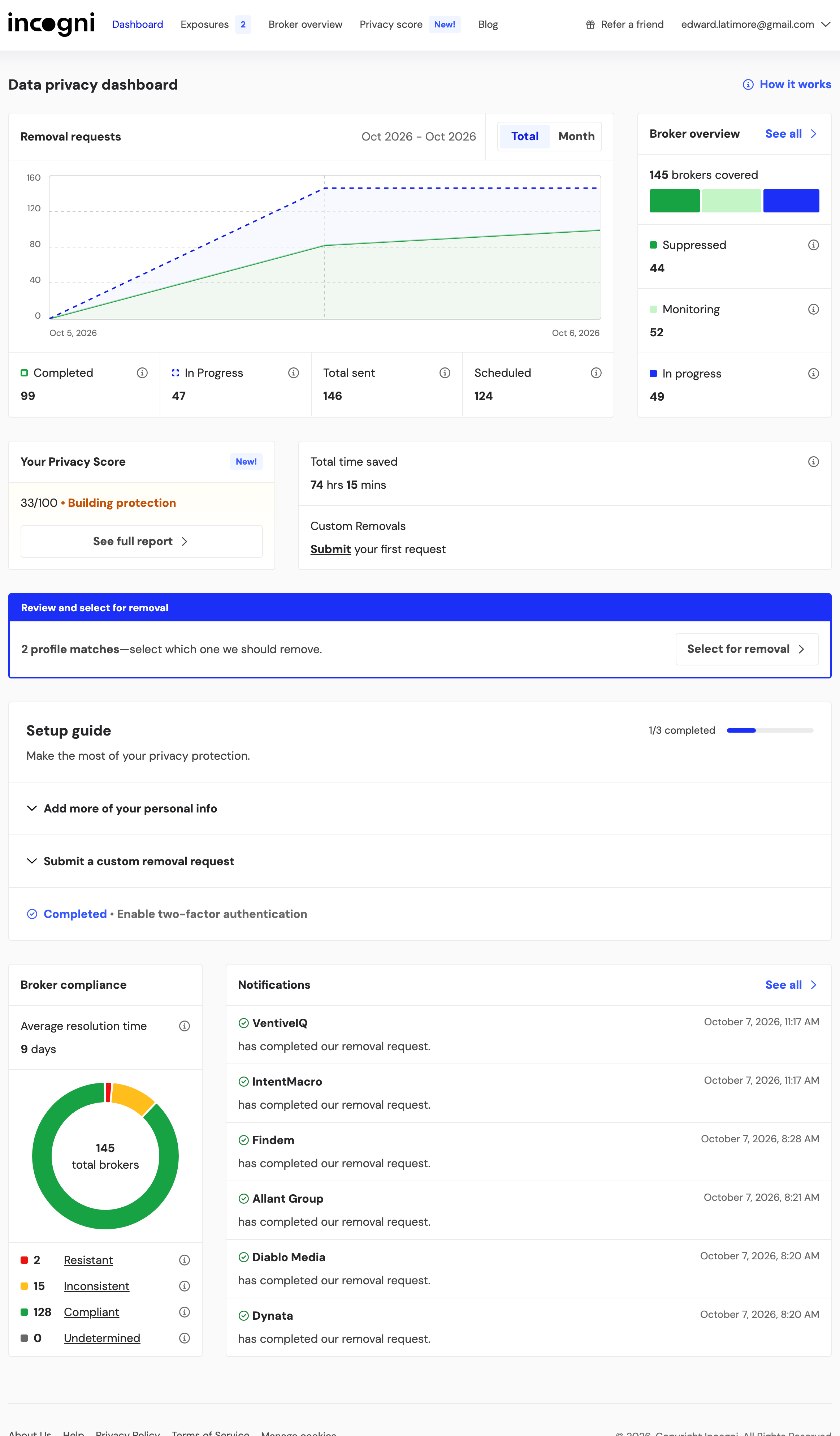840x1436 pixels.
Task: Open the How it works info icon
Action: (x=748, y=84)
